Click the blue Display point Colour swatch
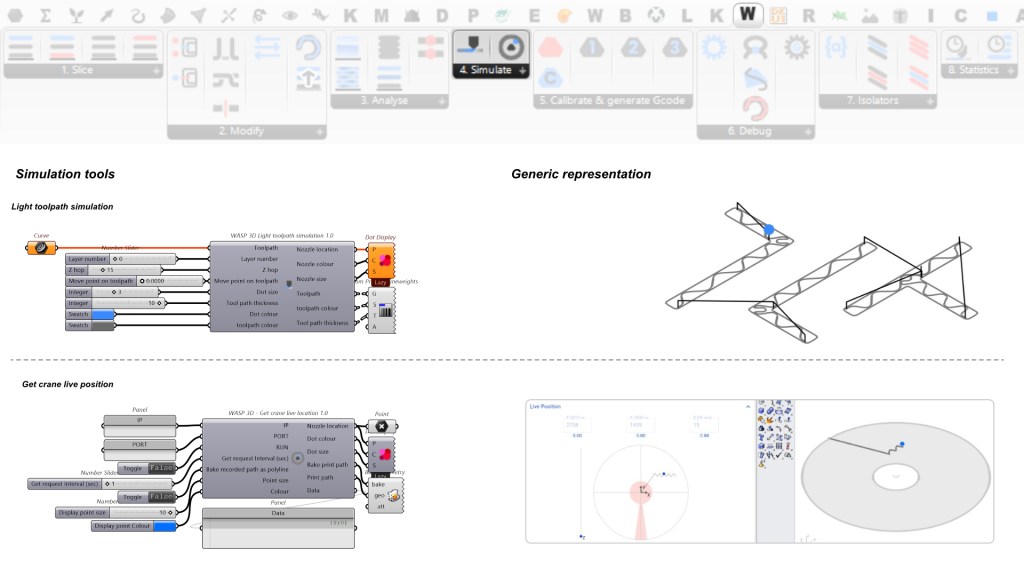Image resolution: width=1024 pixels, height=576 pixels. pos(164,525)
